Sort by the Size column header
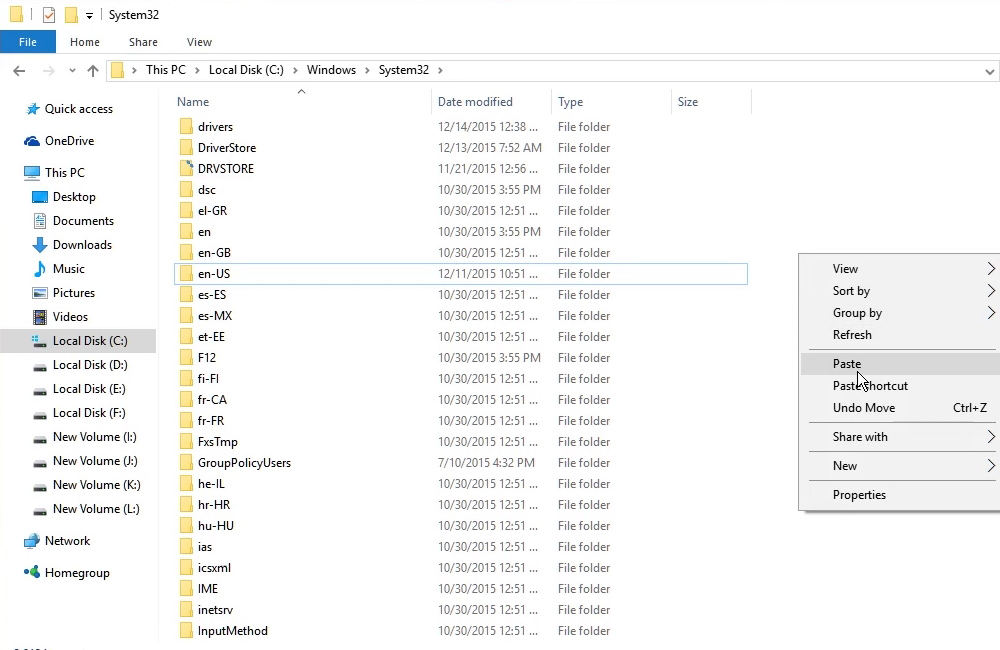 tap(711, 102)
